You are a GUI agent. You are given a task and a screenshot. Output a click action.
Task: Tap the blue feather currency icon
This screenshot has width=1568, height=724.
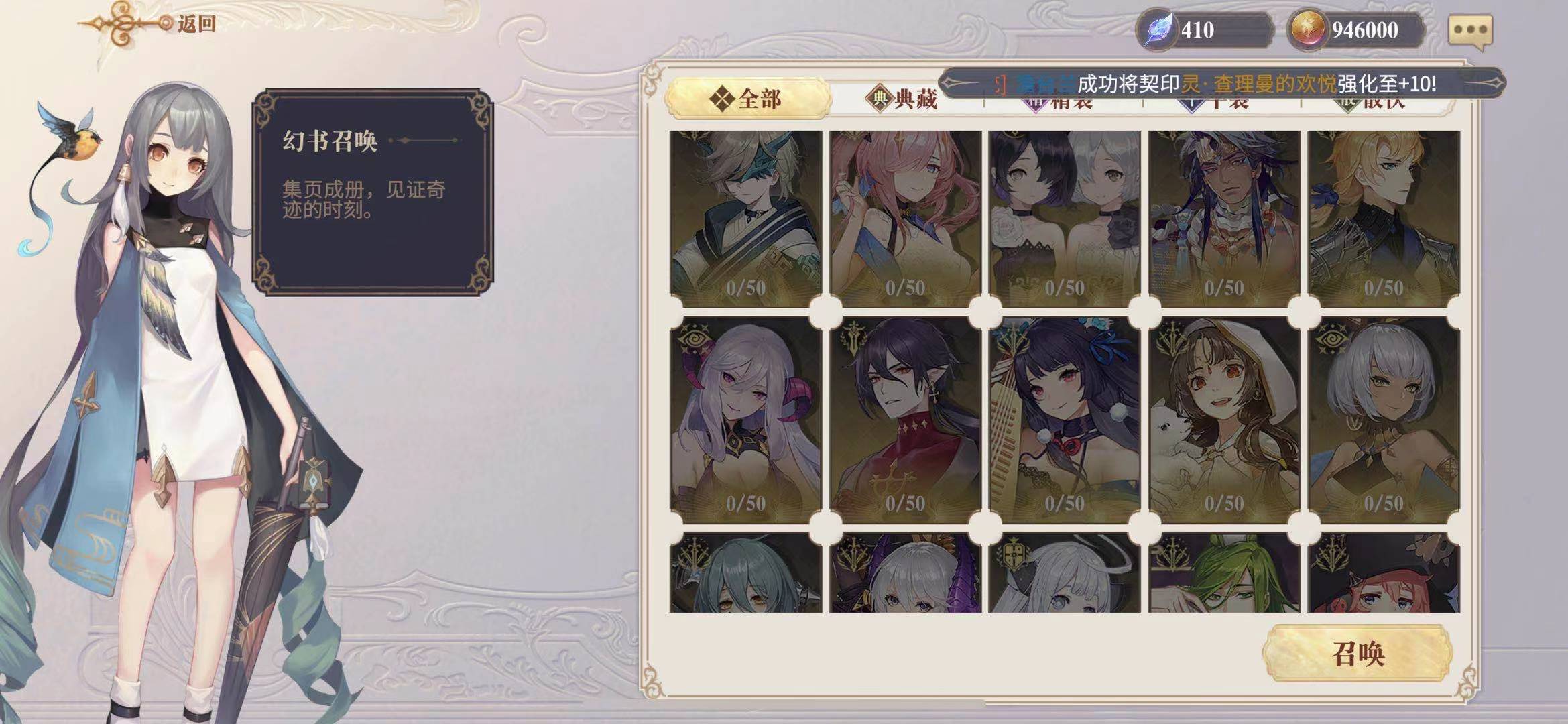coord(1158,30)
